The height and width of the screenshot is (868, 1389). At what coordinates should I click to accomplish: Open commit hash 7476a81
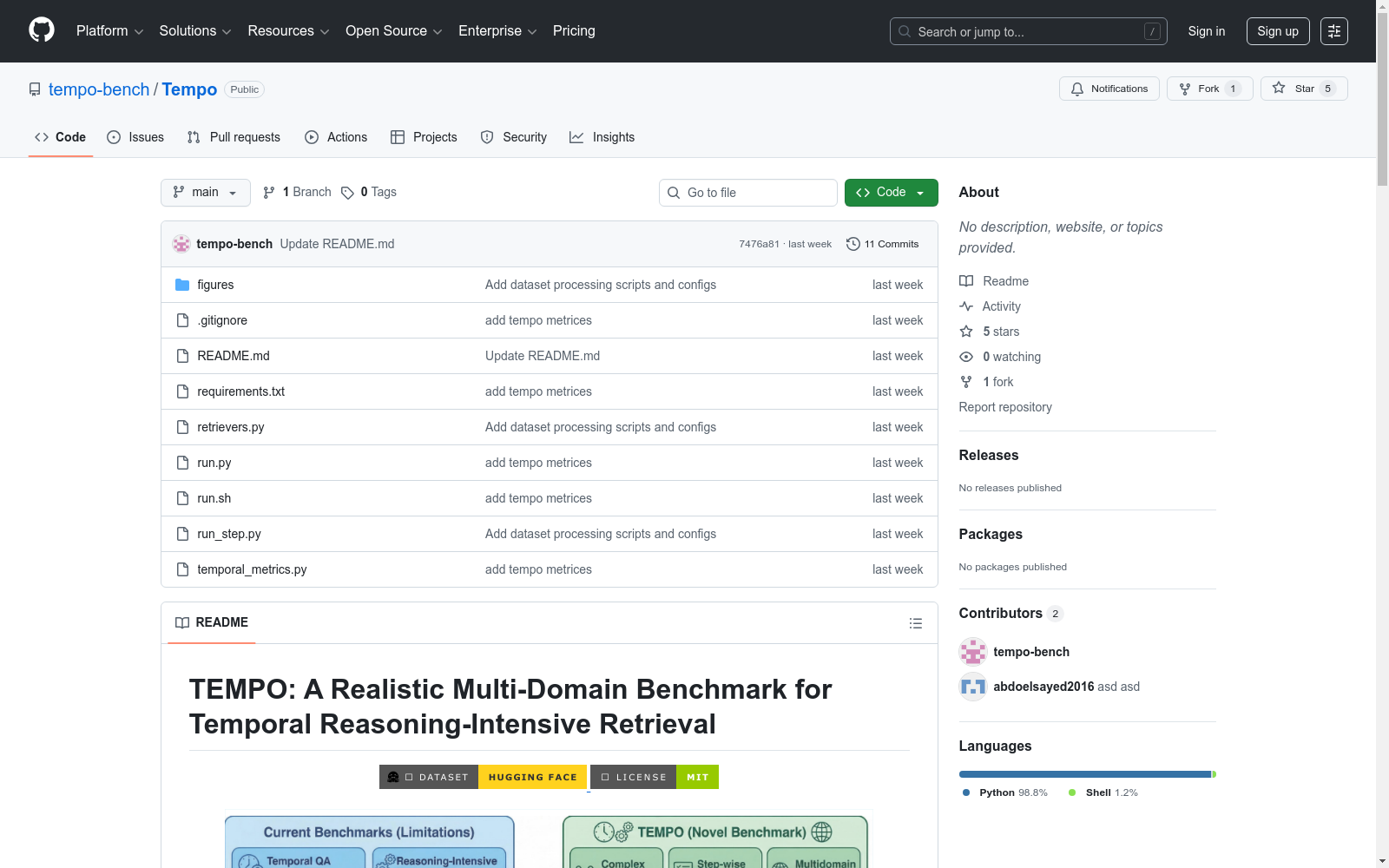point(759,244)
